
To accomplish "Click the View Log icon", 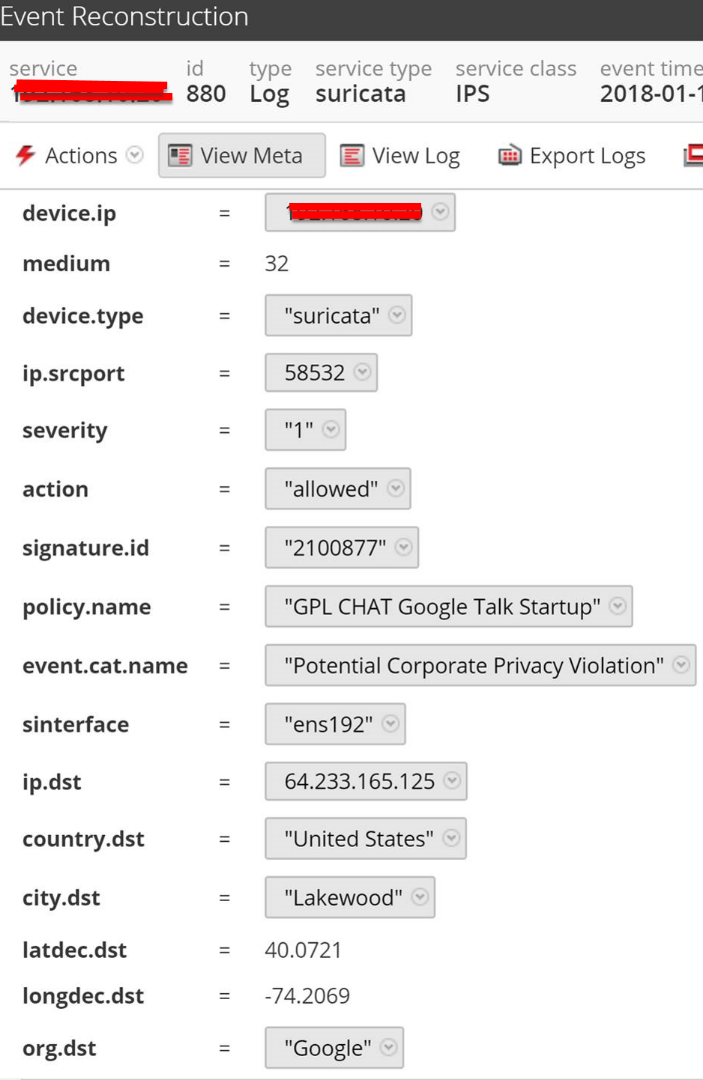I will point(352,156).
